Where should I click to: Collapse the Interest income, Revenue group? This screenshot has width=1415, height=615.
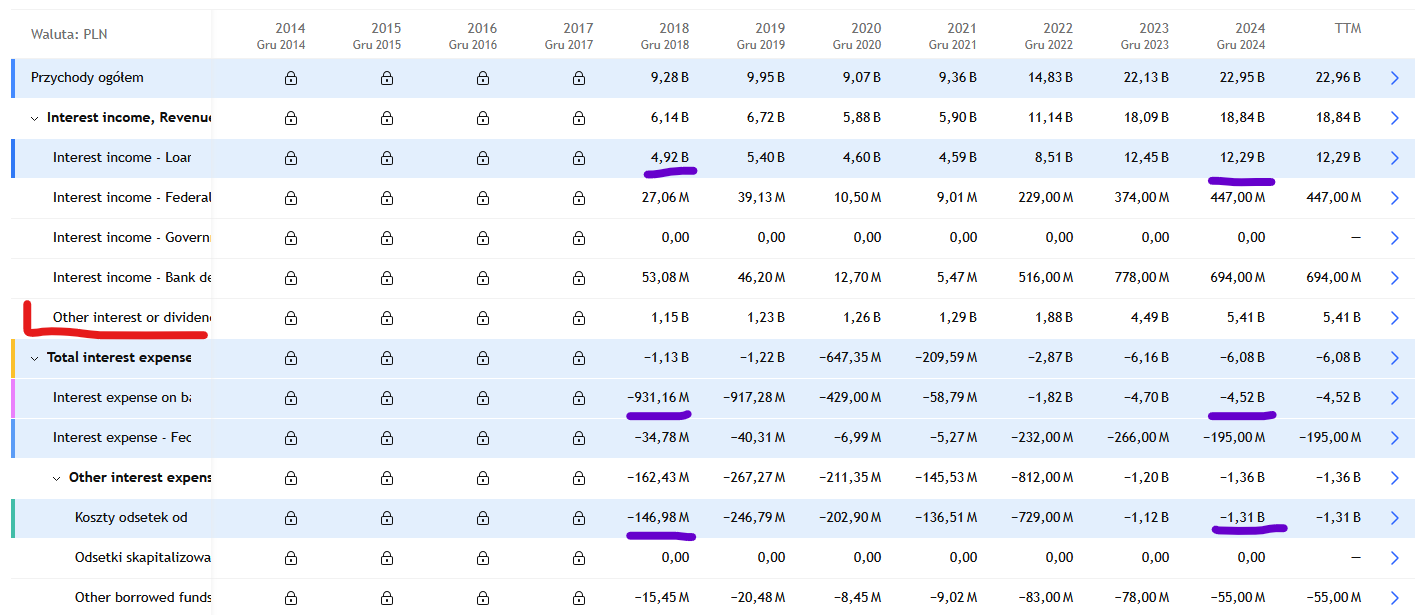point(35,118)
